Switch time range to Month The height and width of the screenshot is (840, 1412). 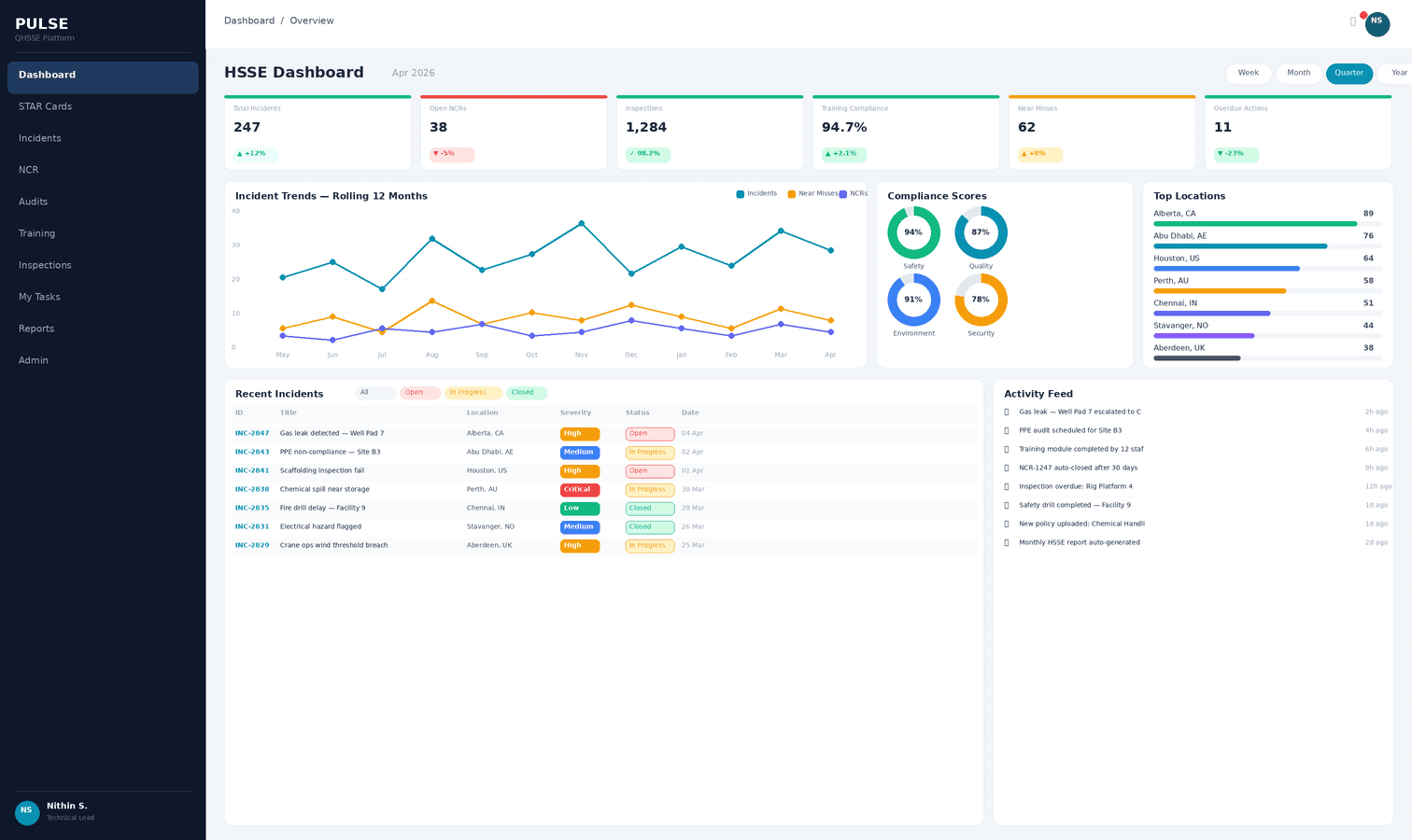click(x=1298, y=73)
